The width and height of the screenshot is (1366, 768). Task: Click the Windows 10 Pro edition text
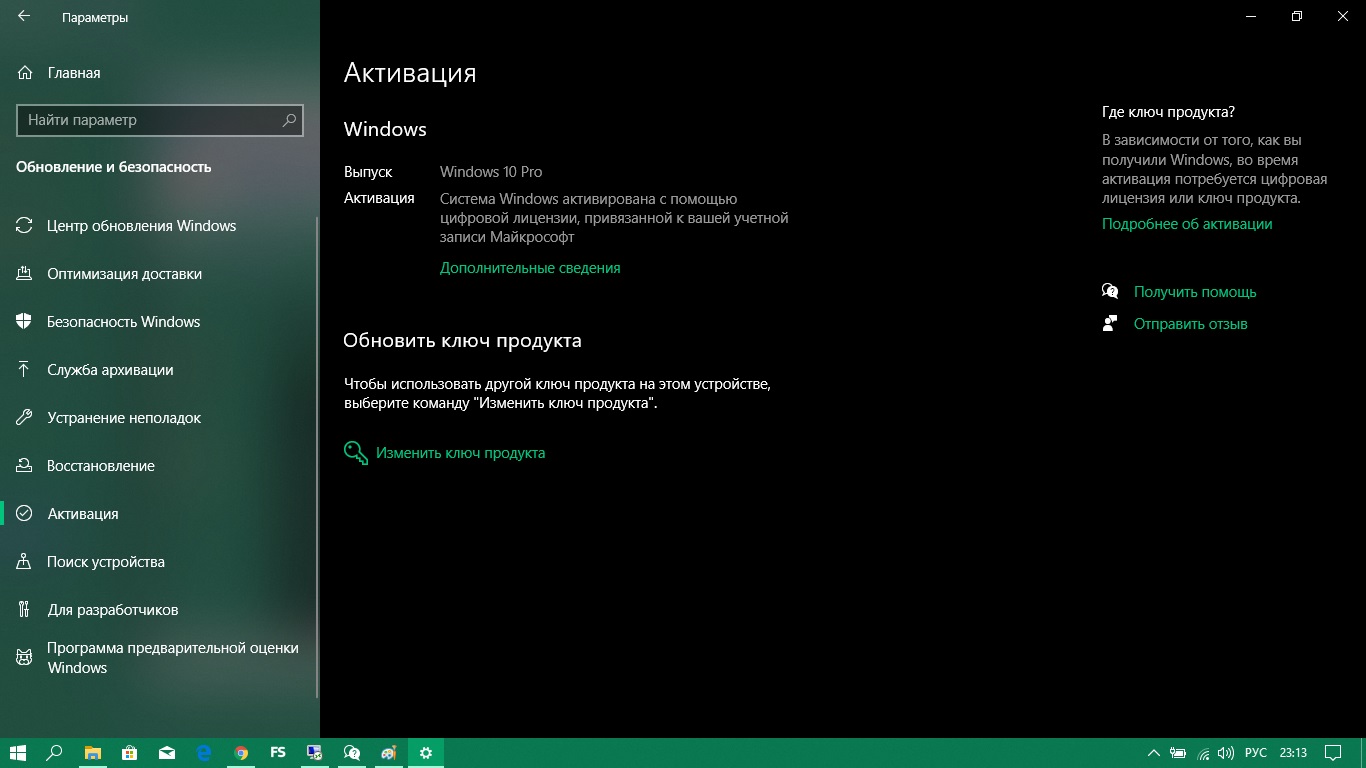coord(491,172)
